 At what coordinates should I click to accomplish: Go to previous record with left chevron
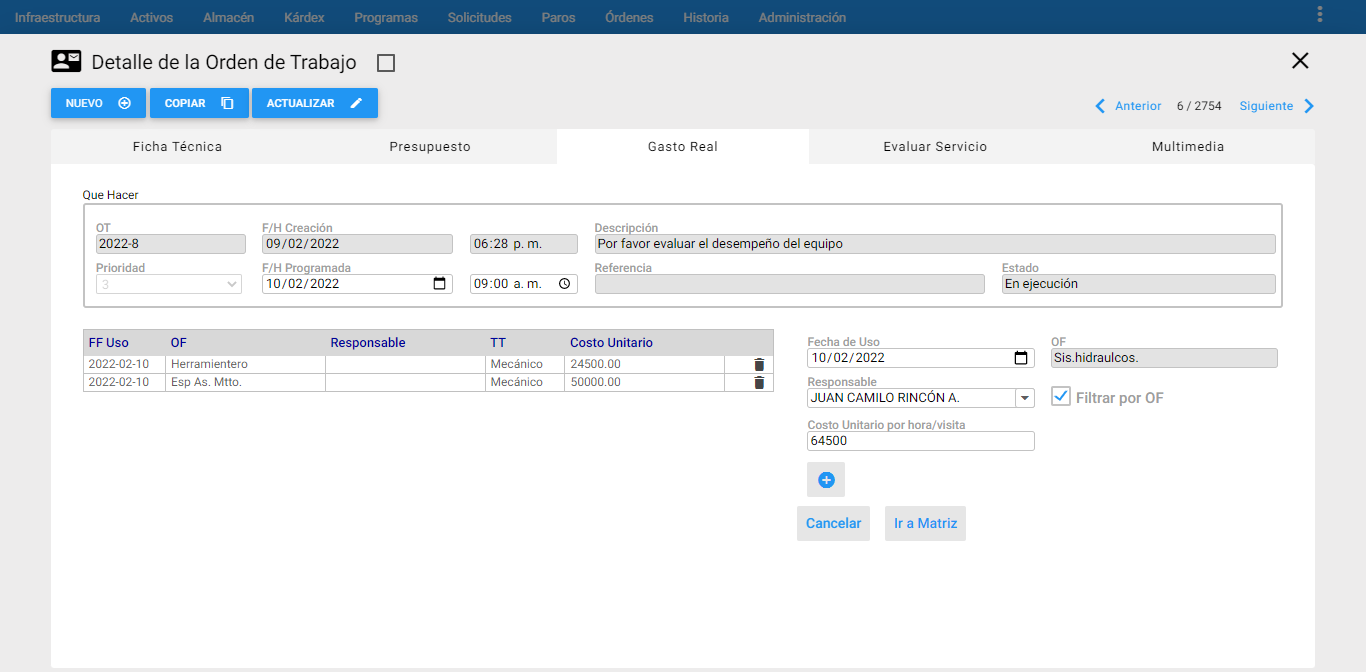tap(1101, 106)
